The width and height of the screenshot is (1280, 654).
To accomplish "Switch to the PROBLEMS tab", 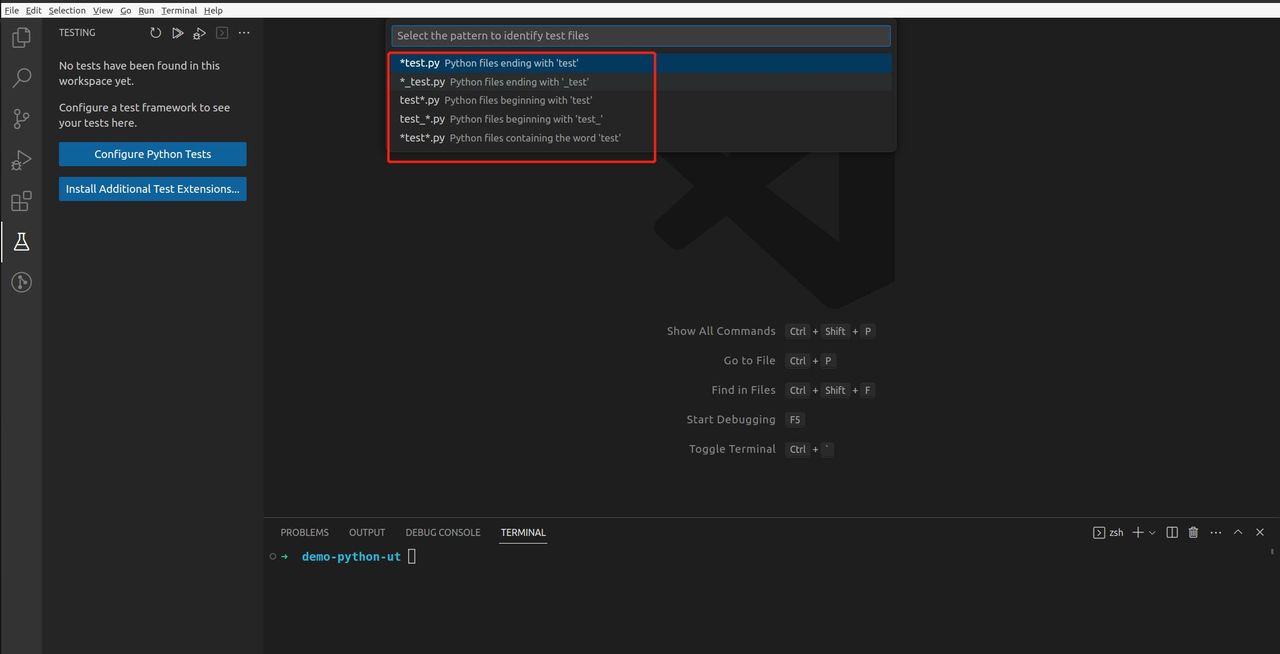I will [x=304, y=532].
